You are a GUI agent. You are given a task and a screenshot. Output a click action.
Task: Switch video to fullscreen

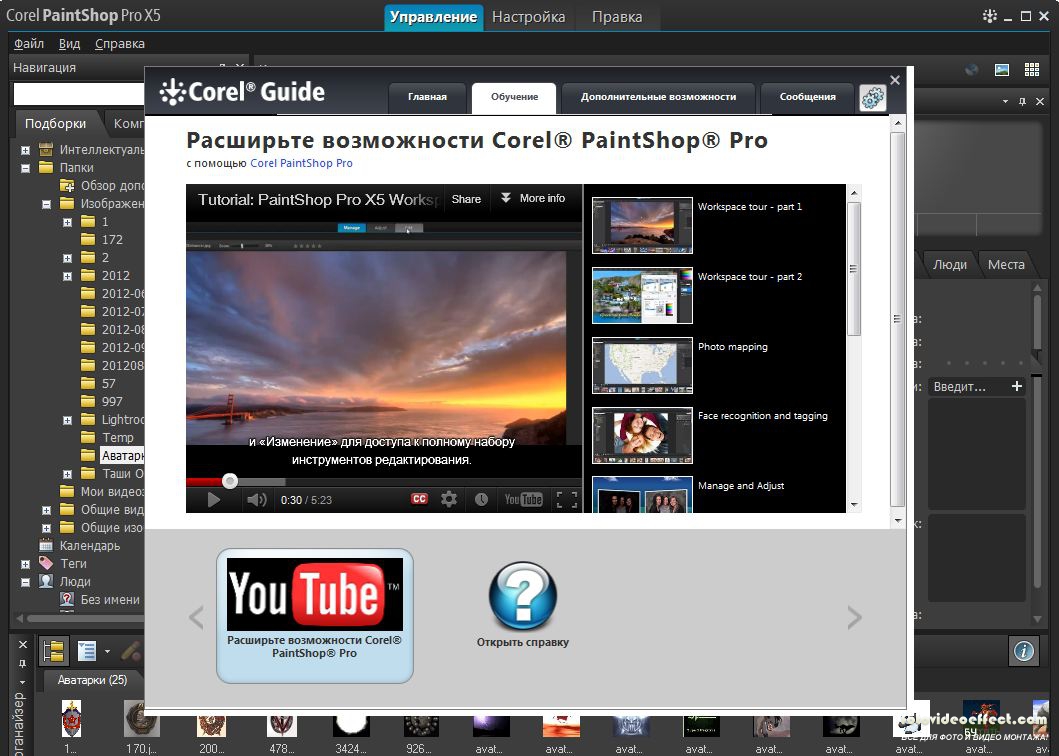pyautogui.click(x=567, y=500)
